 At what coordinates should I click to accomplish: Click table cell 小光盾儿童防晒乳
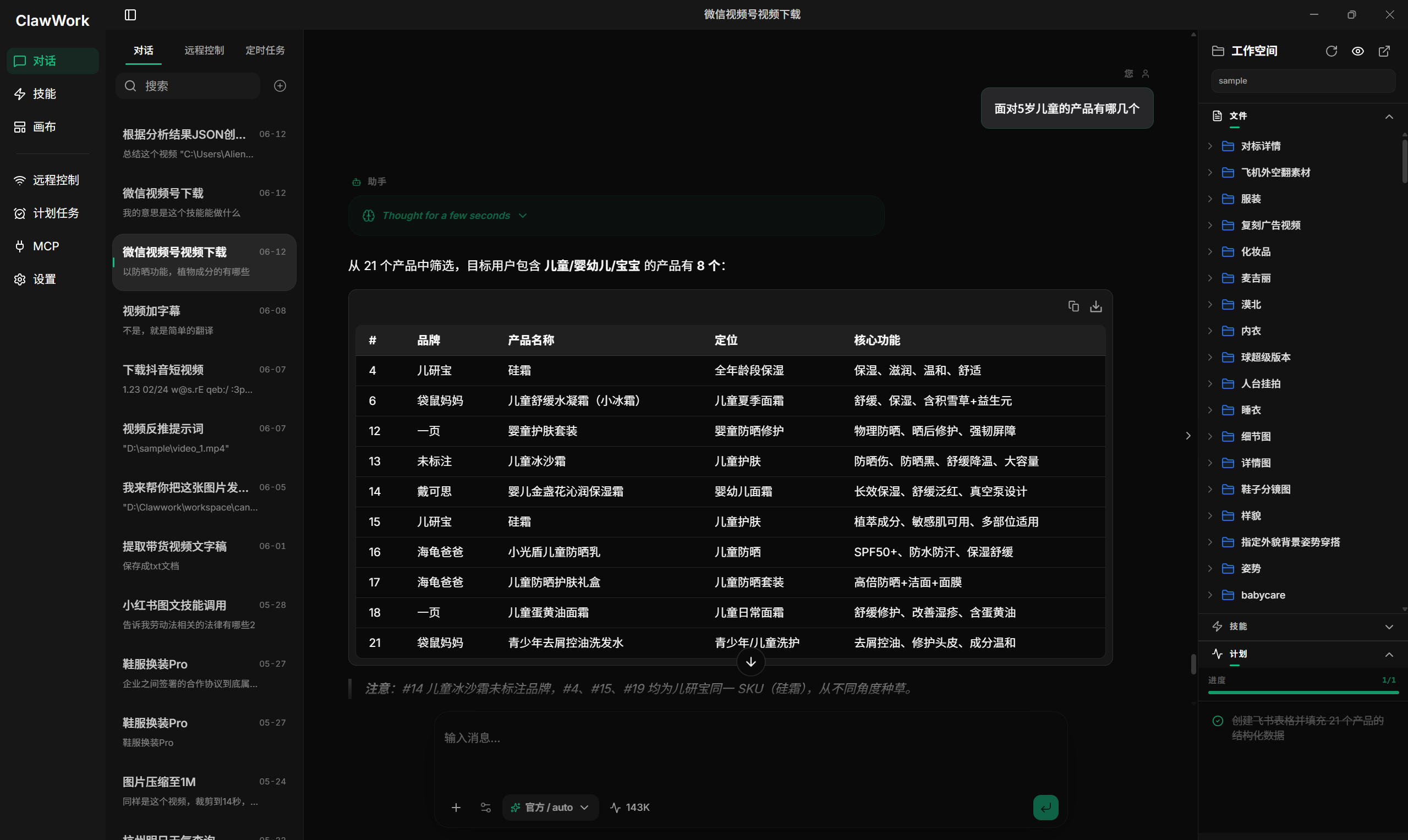[x=554, y=552]
